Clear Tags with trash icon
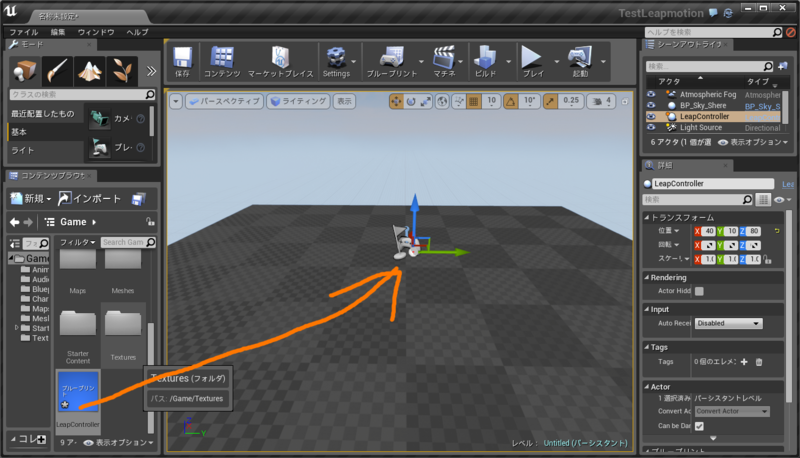 tap(759, 362)
